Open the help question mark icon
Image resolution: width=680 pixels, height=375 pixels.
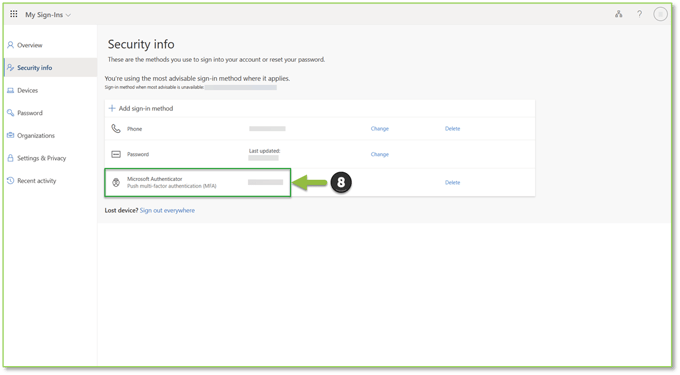[x=639, y=14]
